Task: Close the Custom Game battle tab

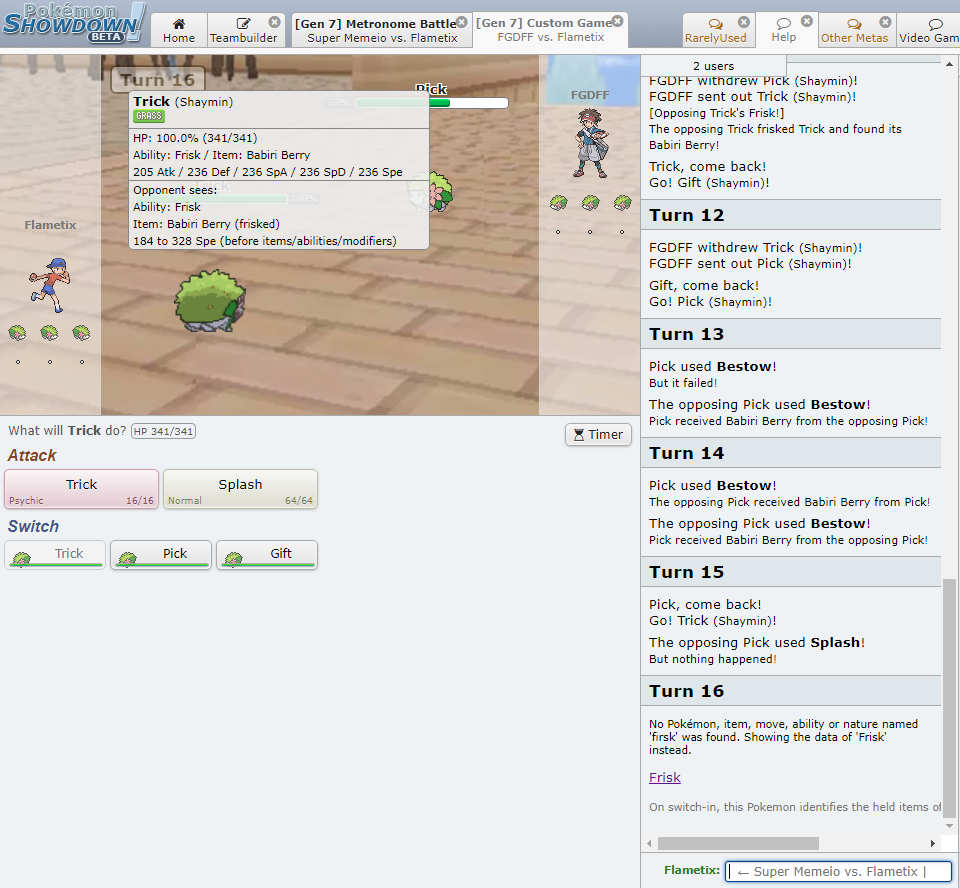Action: 618,21
